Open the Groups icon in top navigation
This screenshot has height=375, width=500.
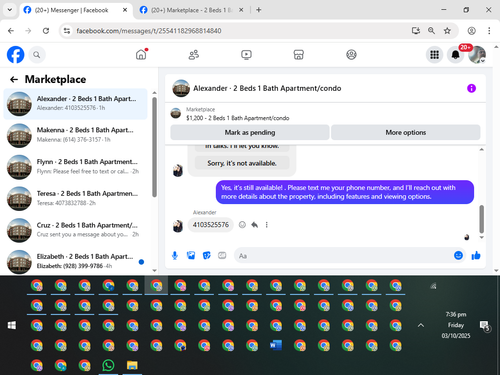tap(351, 54)
